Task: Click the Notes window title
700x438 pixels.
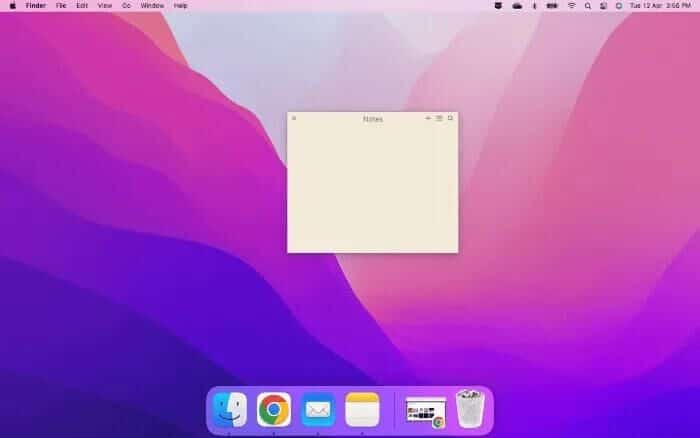Action: [373, 119]
